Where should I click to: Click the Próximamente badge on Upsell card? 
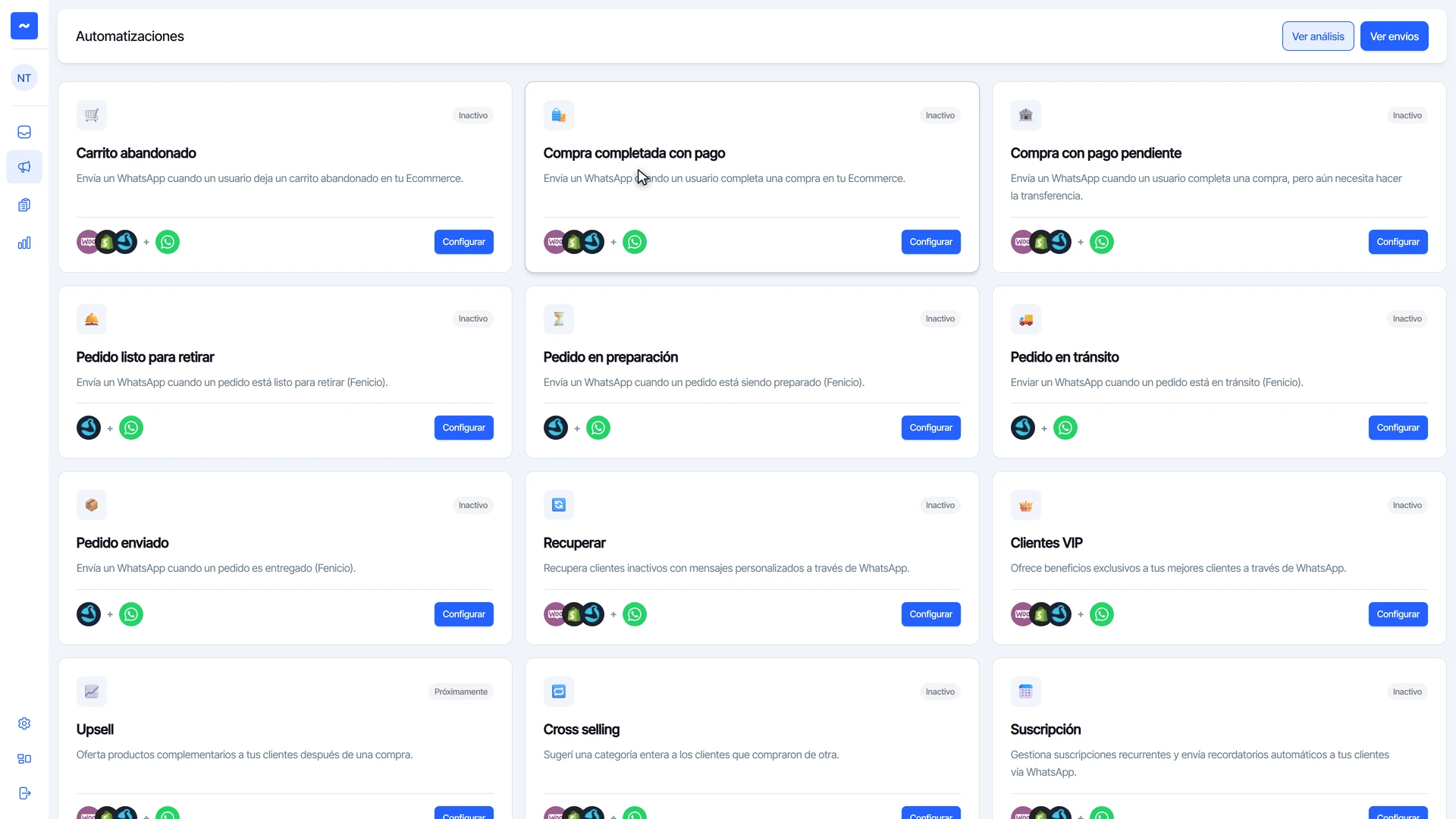pos(460,692)
